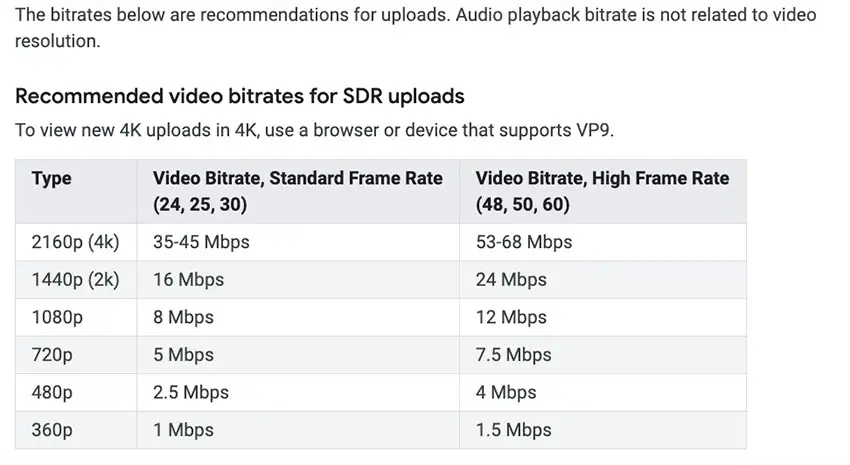
Task: Select the 360p row label
Action: [51, 430]
